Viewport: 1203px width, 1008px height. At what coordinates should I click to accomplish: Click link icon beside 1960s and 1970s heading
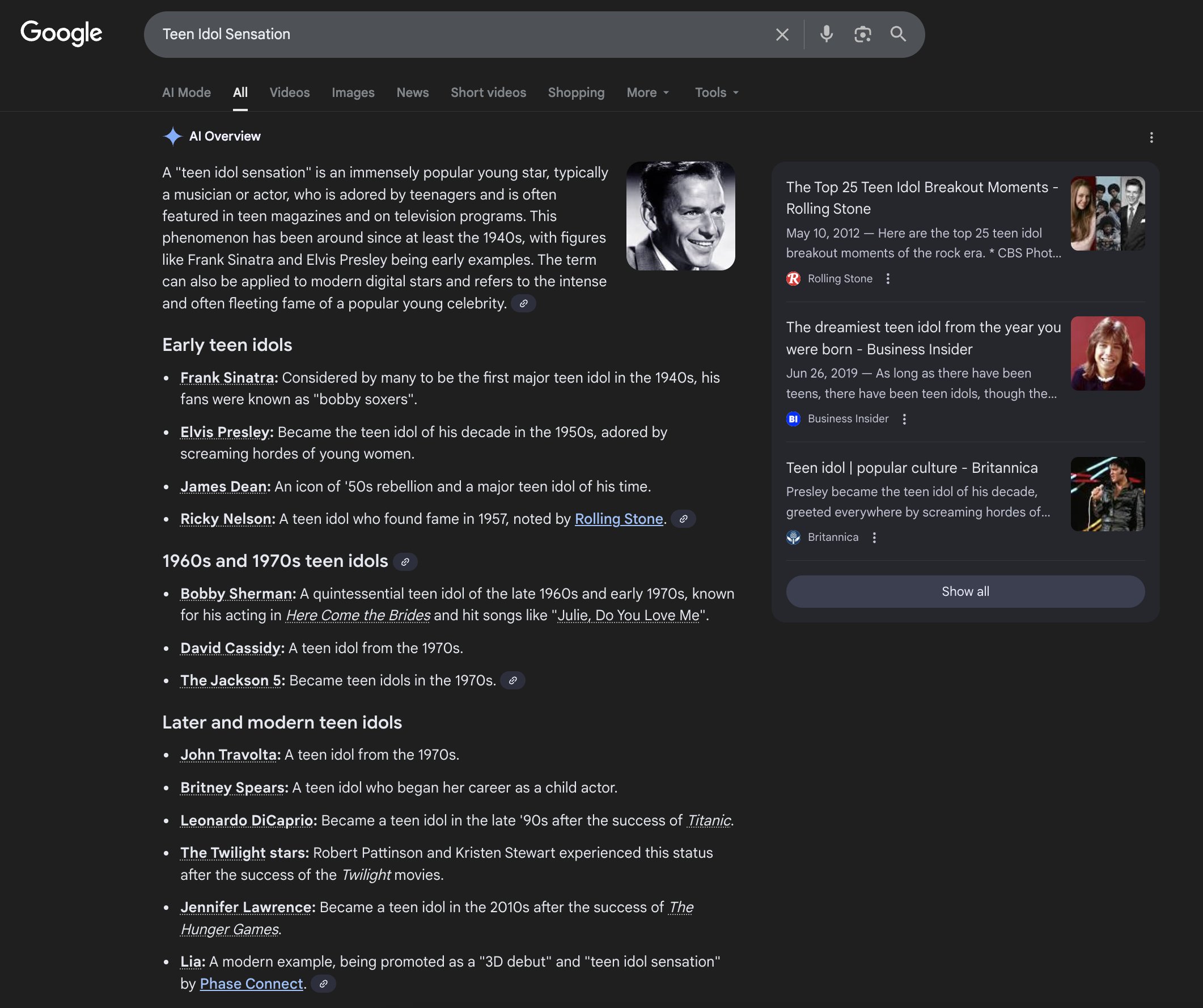click(405, 562)
